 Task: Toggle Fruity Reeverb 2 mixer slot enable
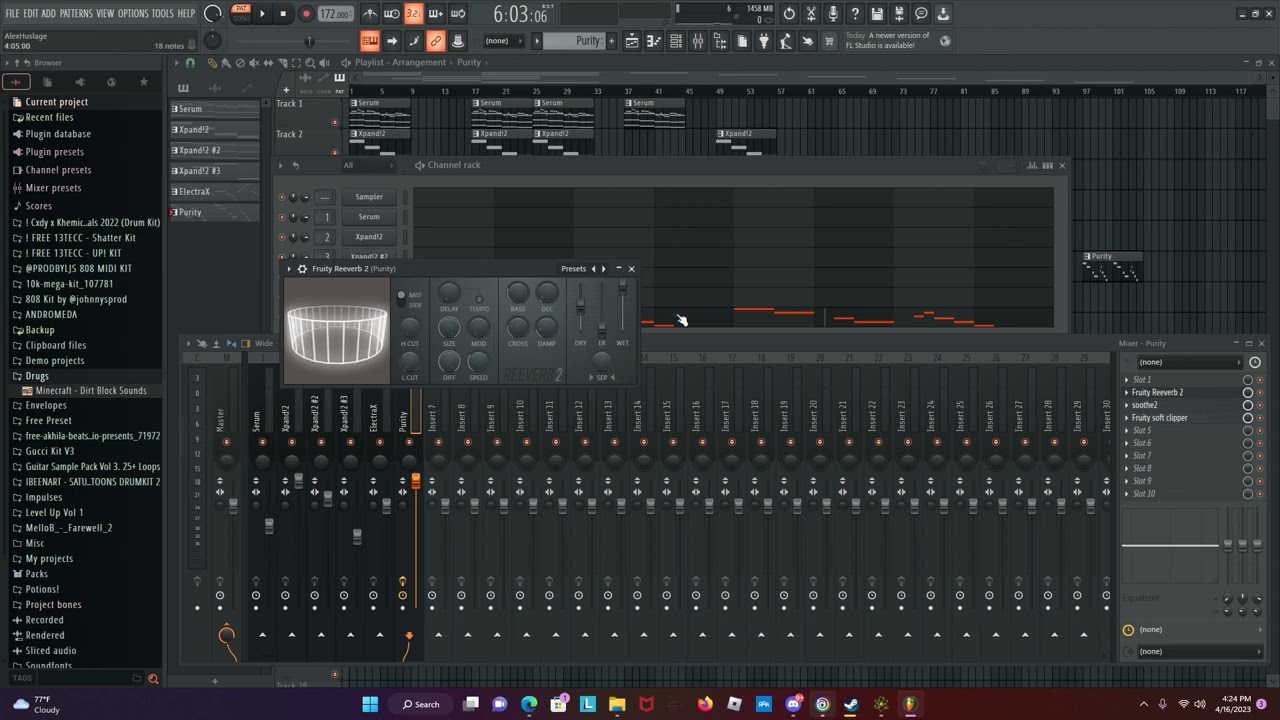tap(1260, 393)
